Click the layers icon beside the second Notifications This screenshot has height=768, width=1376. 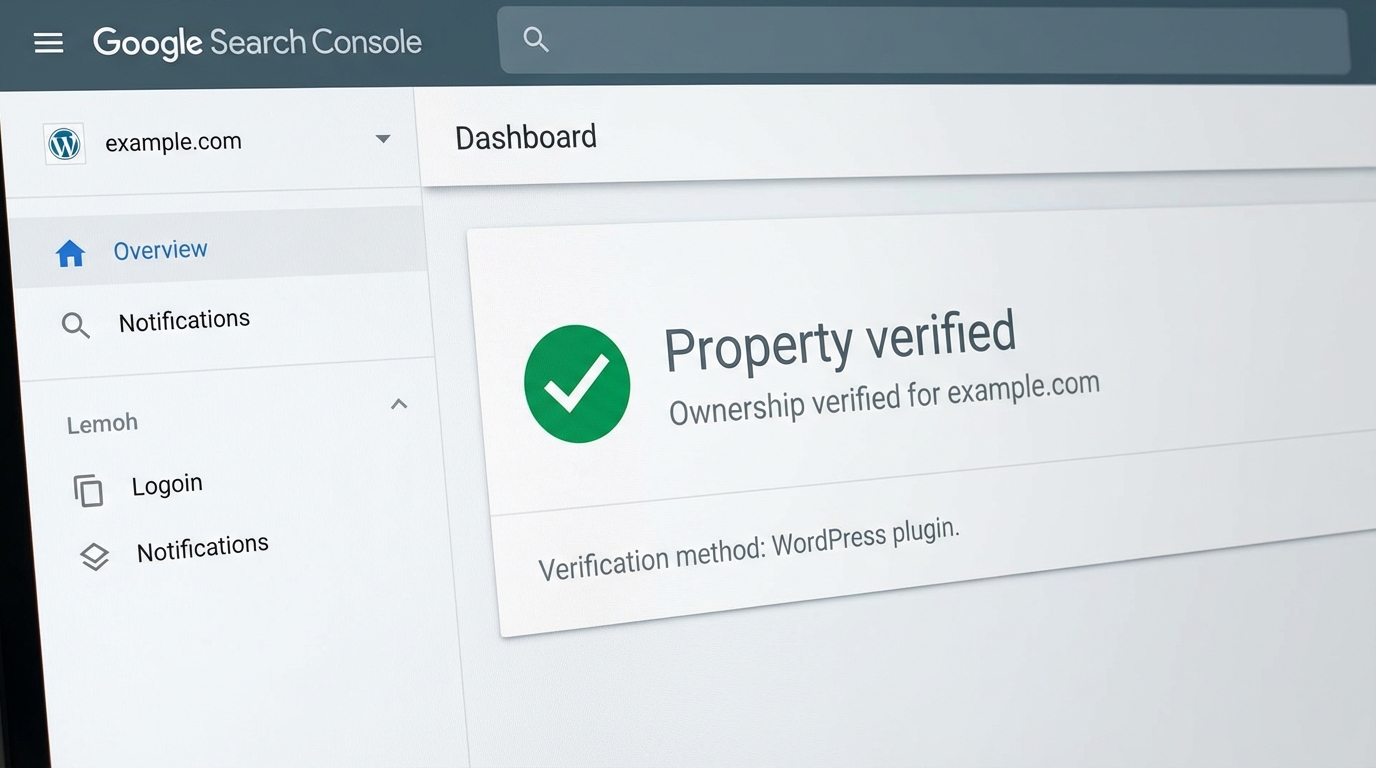click(93, 556)
